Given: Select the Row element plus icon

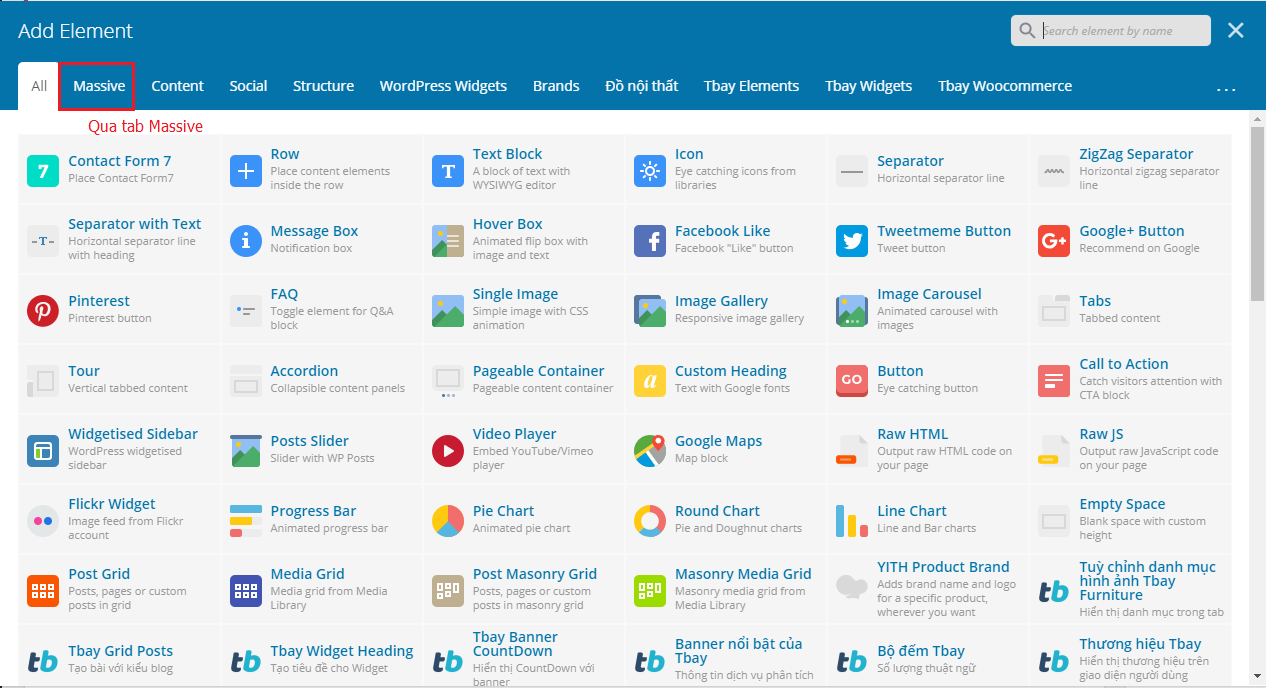Looking at the screenshot, I should click(245, 171).
